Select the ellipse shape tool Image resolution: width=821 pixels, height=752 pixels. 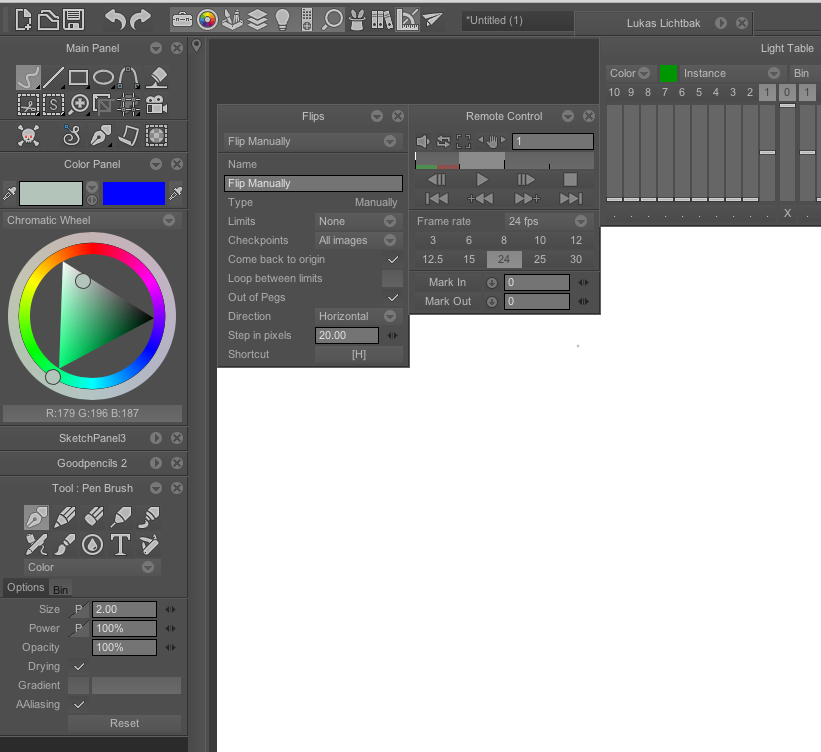(x=103, y=78)
